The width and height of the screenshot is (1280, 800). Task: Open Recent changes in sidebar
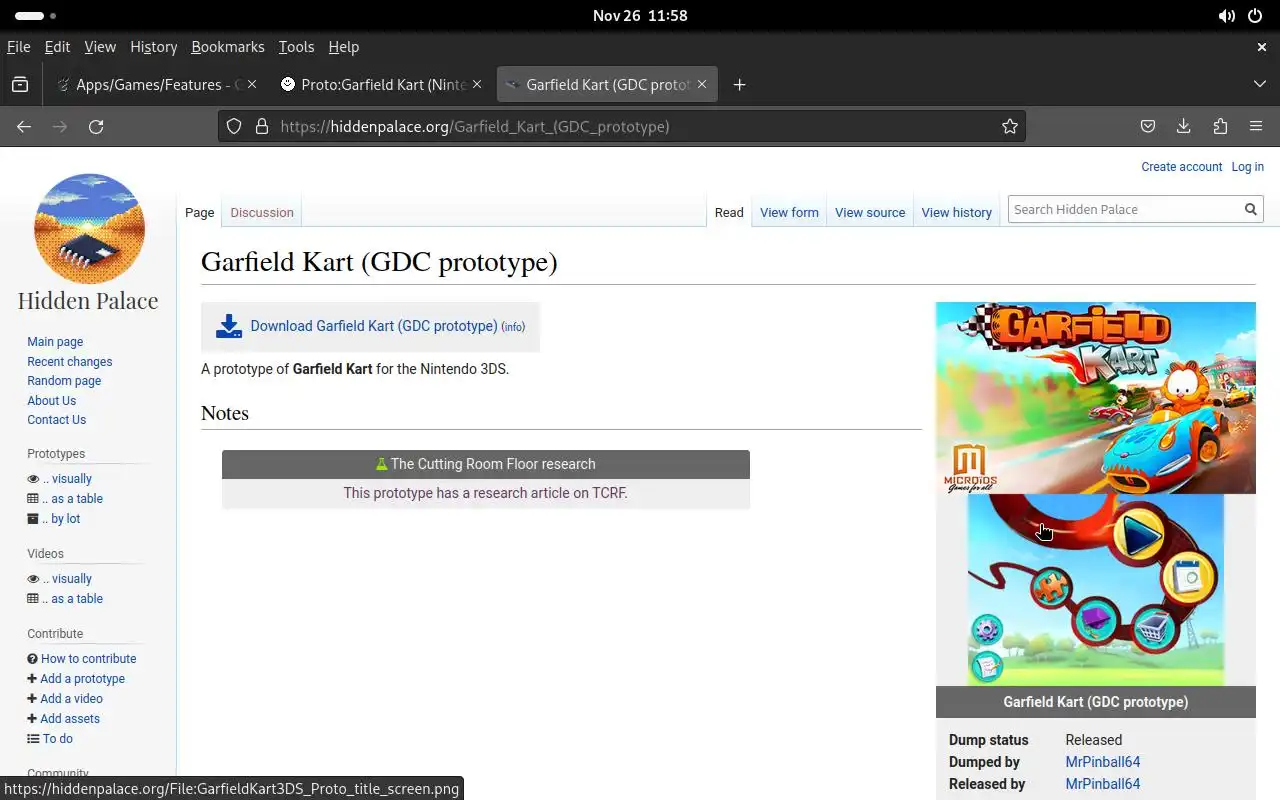(70, 362)
